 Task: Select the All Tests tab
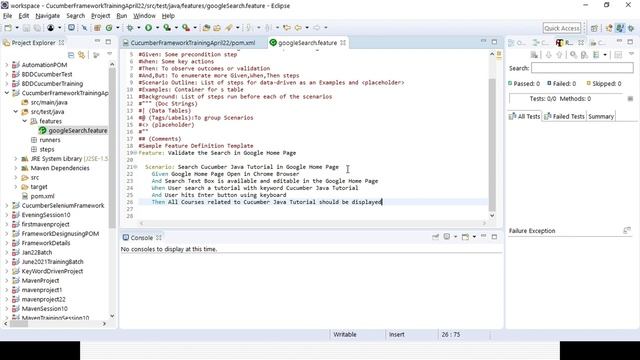tap(525, 116)
